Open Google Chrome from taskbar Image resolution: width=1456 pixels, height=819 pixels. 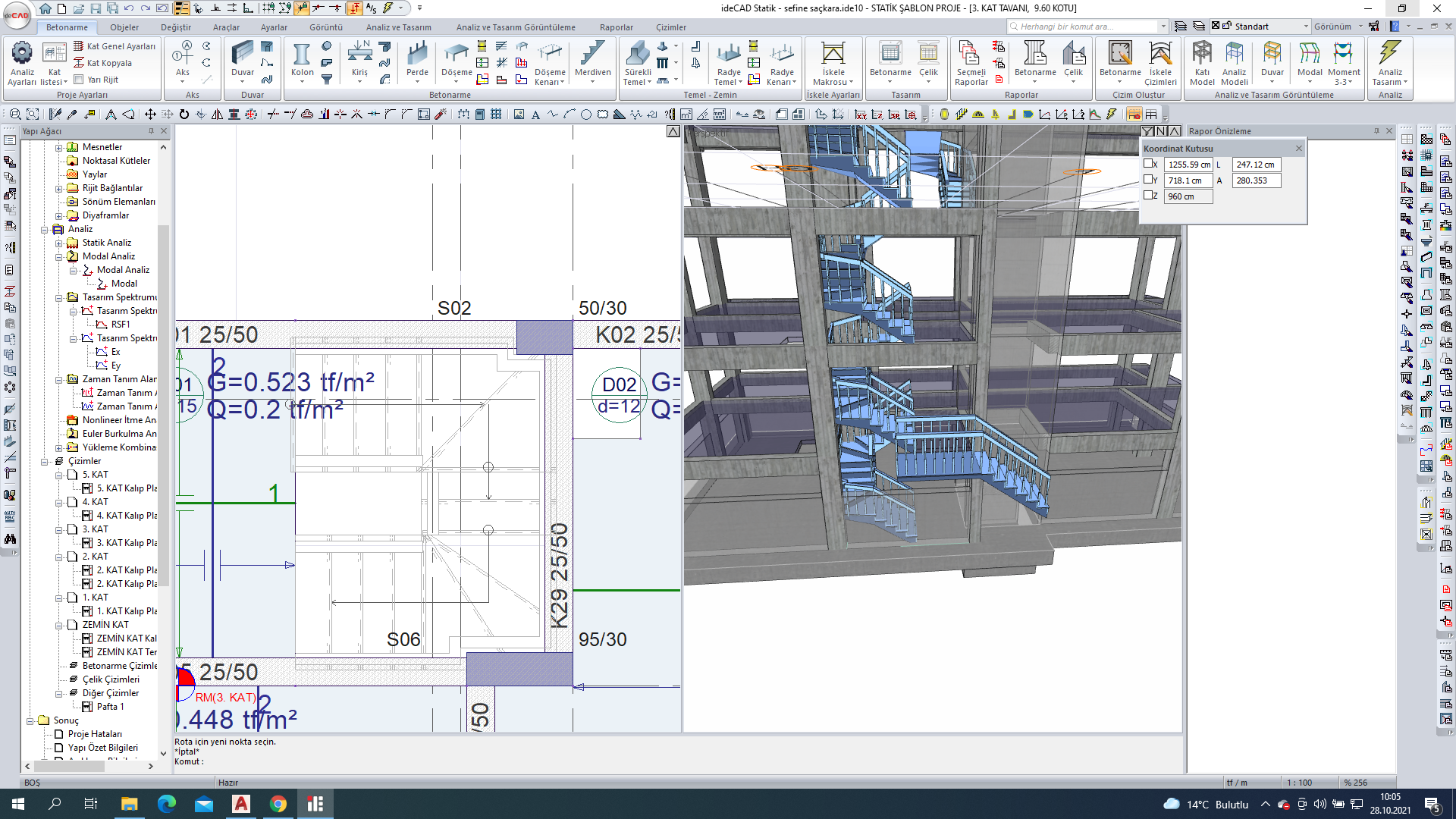(x=278, y=804)
